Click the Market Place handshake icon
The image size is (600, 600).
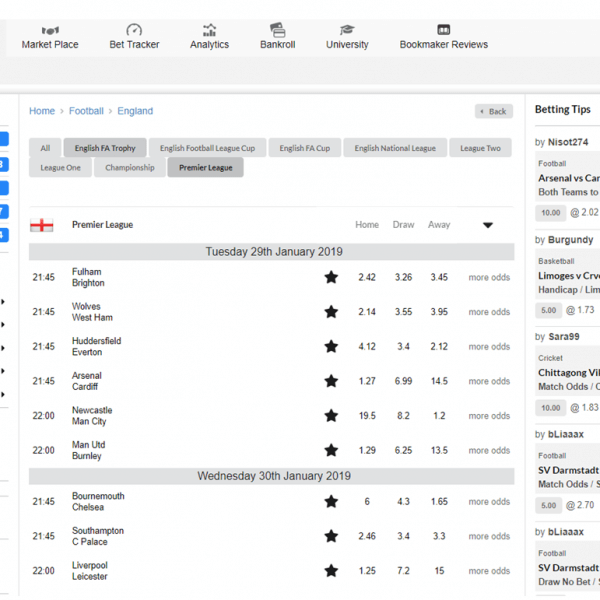(x=50, y=30)
